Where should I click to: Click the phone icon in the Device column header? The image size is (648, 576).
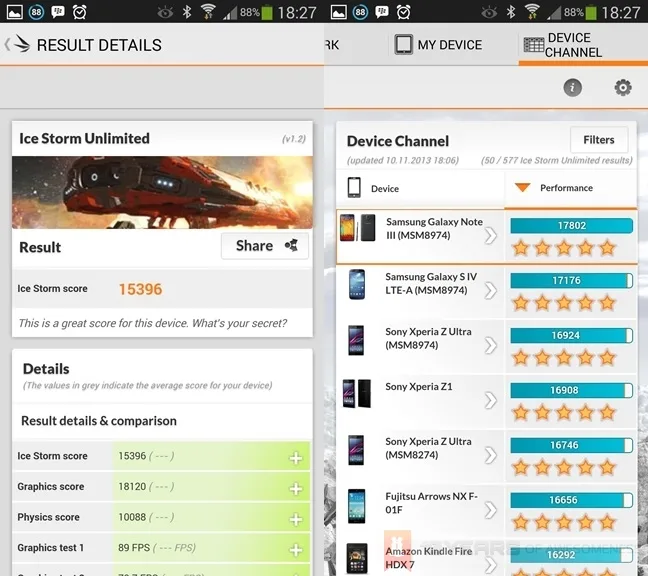coord(354,188)
